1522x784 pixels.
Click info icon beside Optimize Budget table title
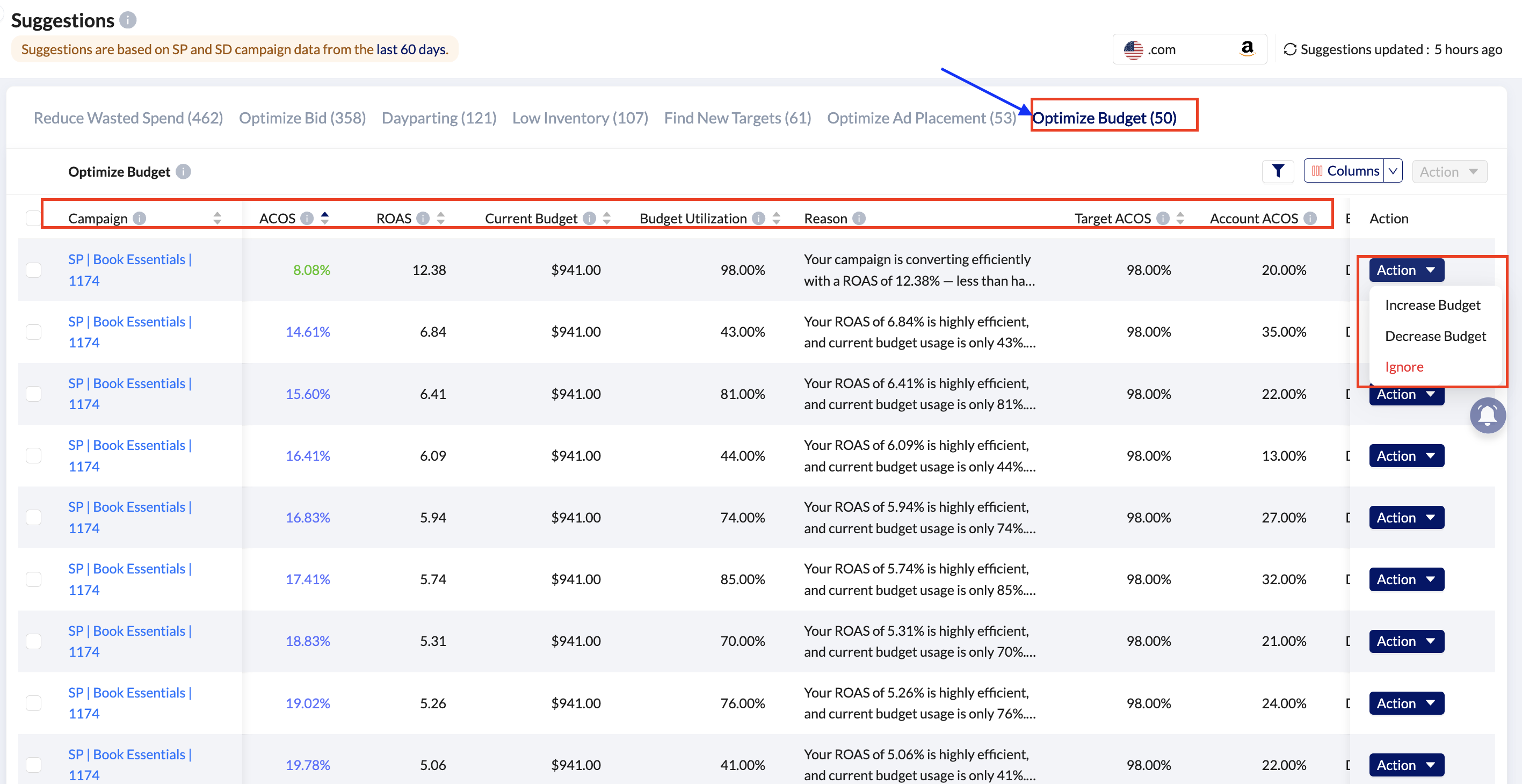point(184,172)
